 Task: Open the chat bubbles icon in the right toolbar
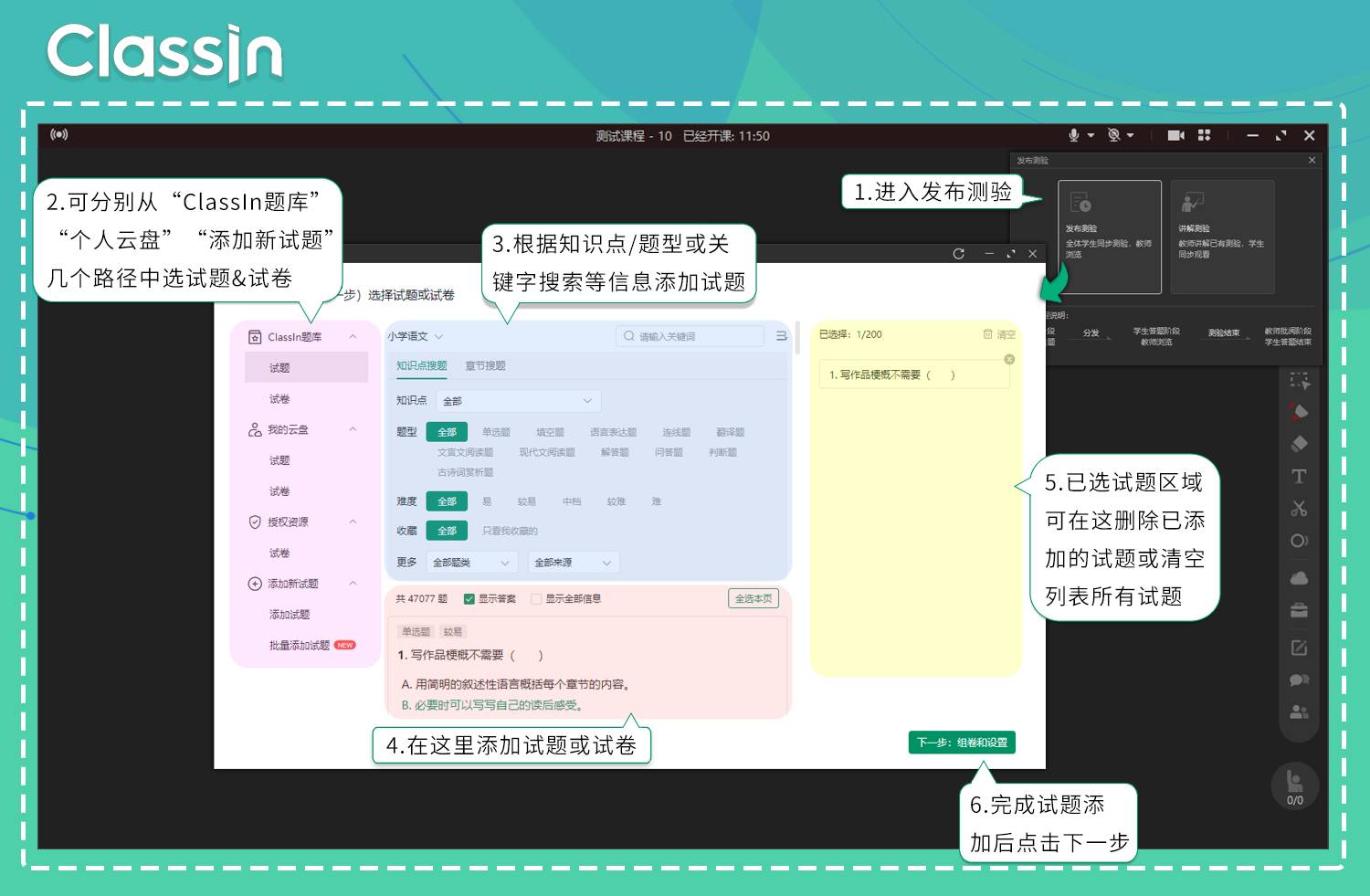click(1299, 680)
